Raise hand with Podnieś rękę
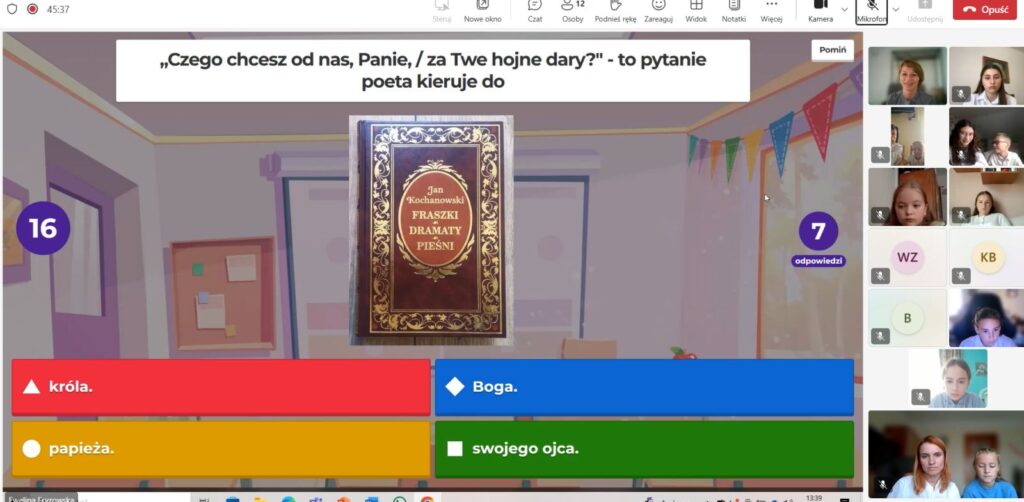1024x502 pixels. click(616, 10)
